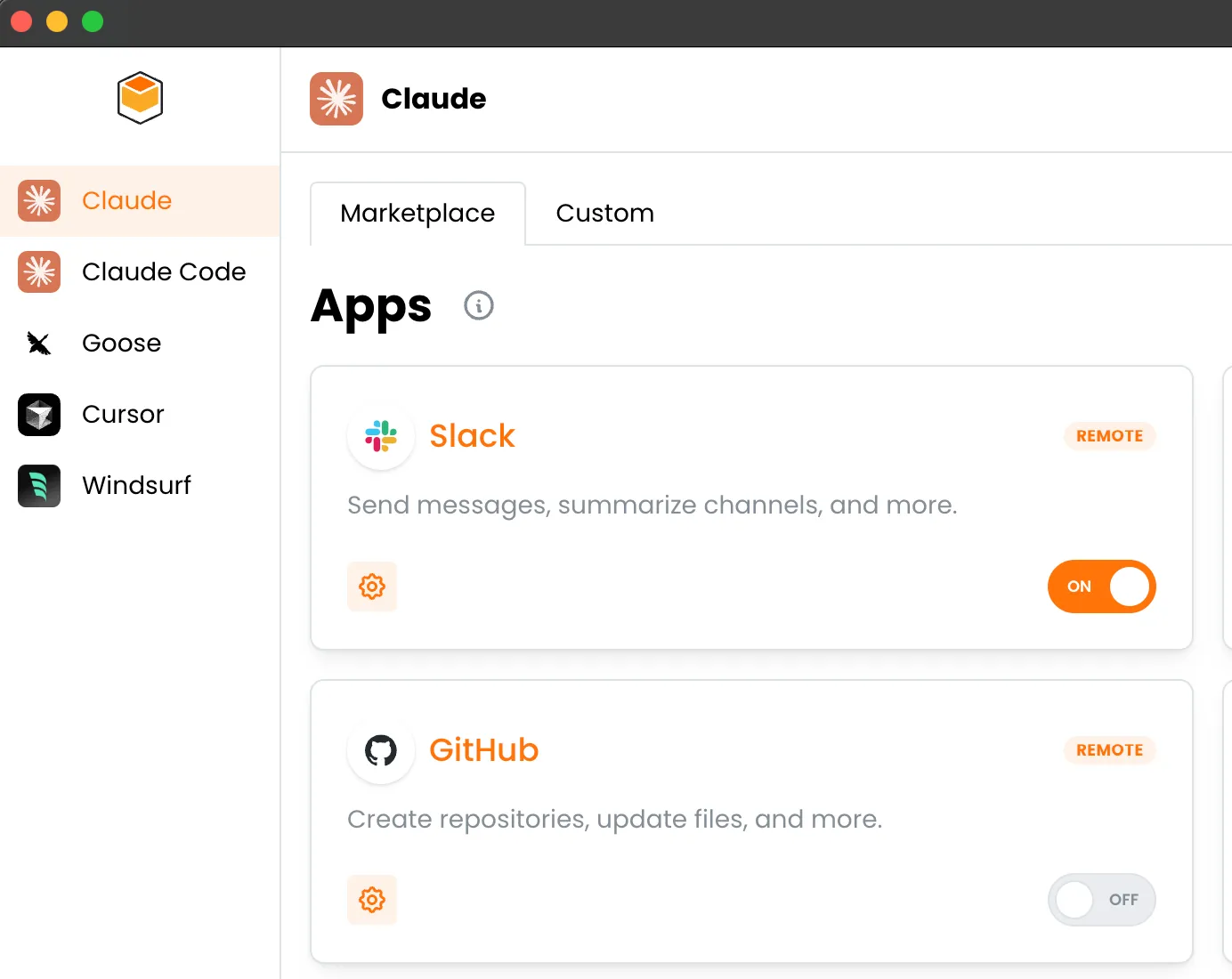Enable the GitHub app
Screen dimensions: 1232x979
(x=1102, y=900)
